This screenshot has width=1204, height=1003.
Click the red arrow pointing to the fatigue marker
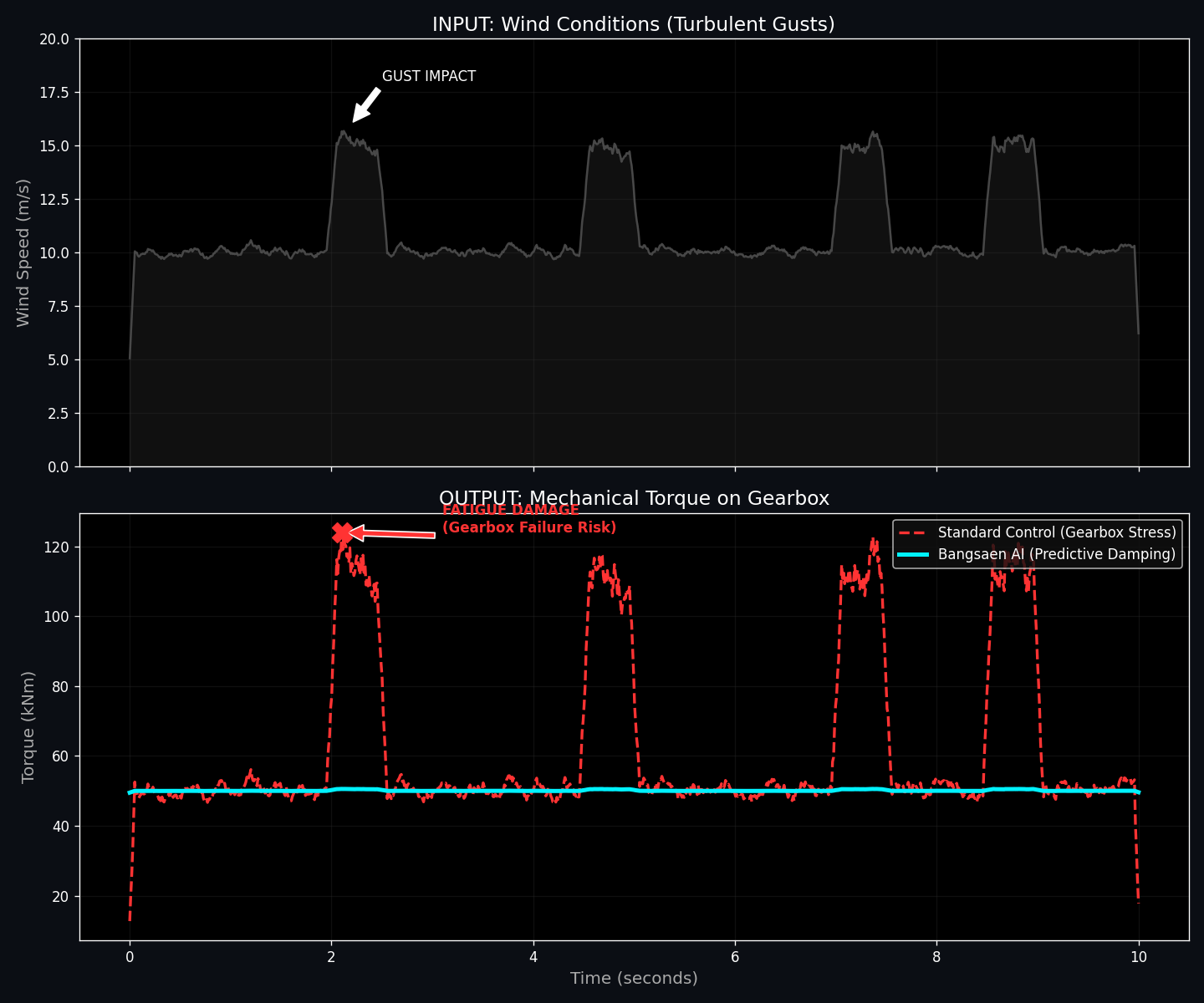393,532
